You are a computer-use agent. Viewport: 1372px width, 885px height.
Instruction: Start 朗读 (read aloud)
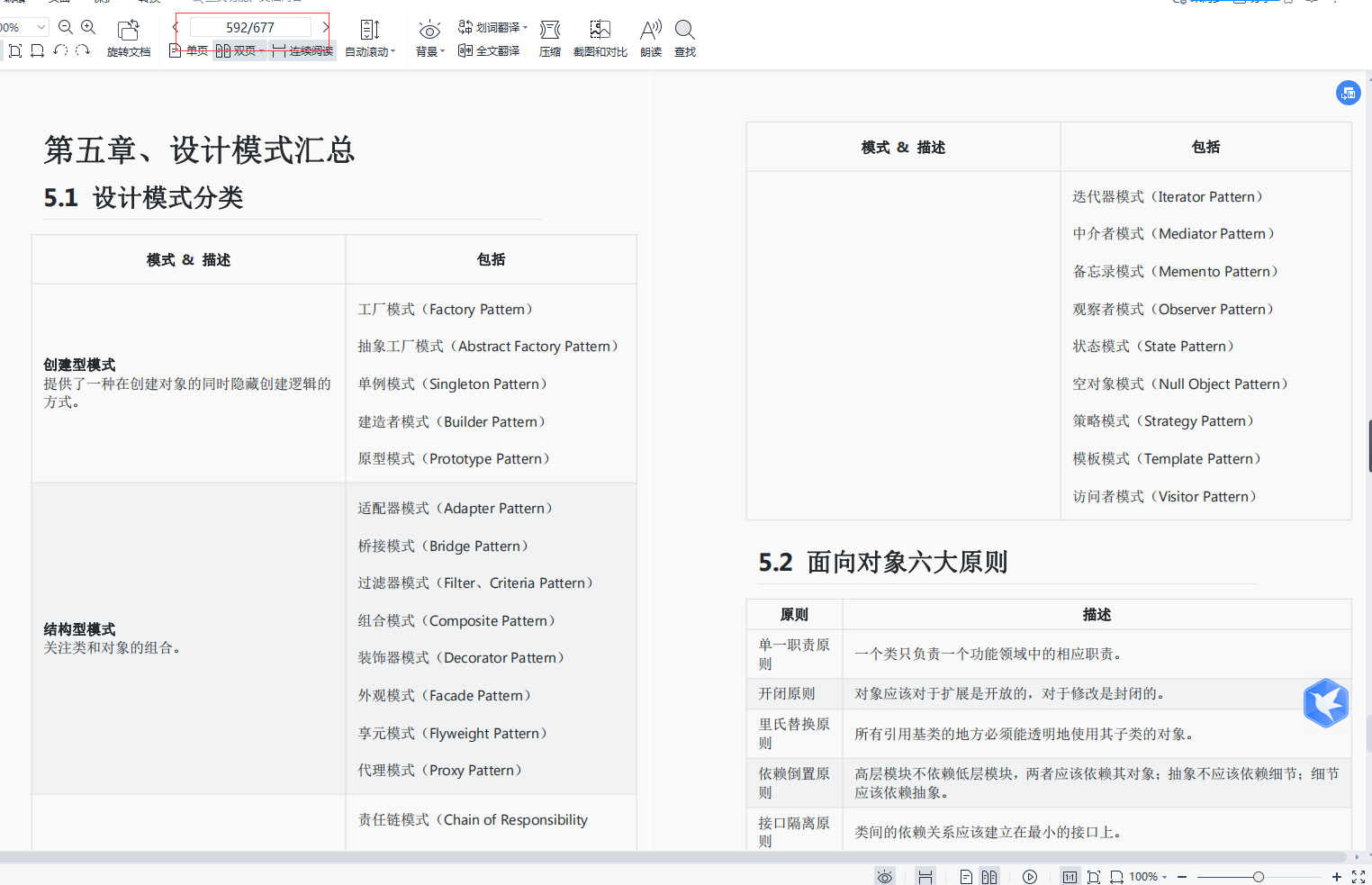point(650,39)
